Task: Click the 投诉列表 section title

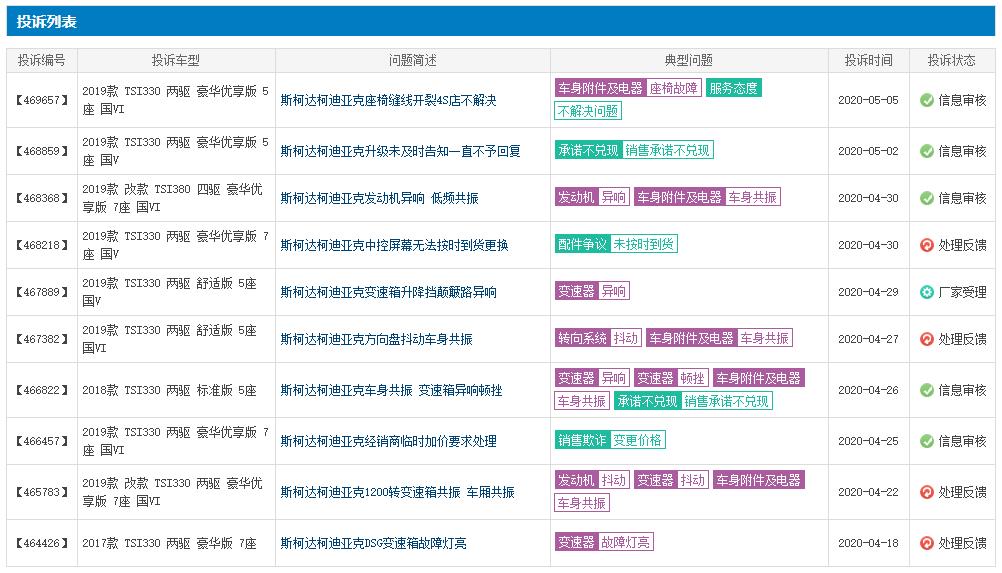Action: click(x=47, y=22)
